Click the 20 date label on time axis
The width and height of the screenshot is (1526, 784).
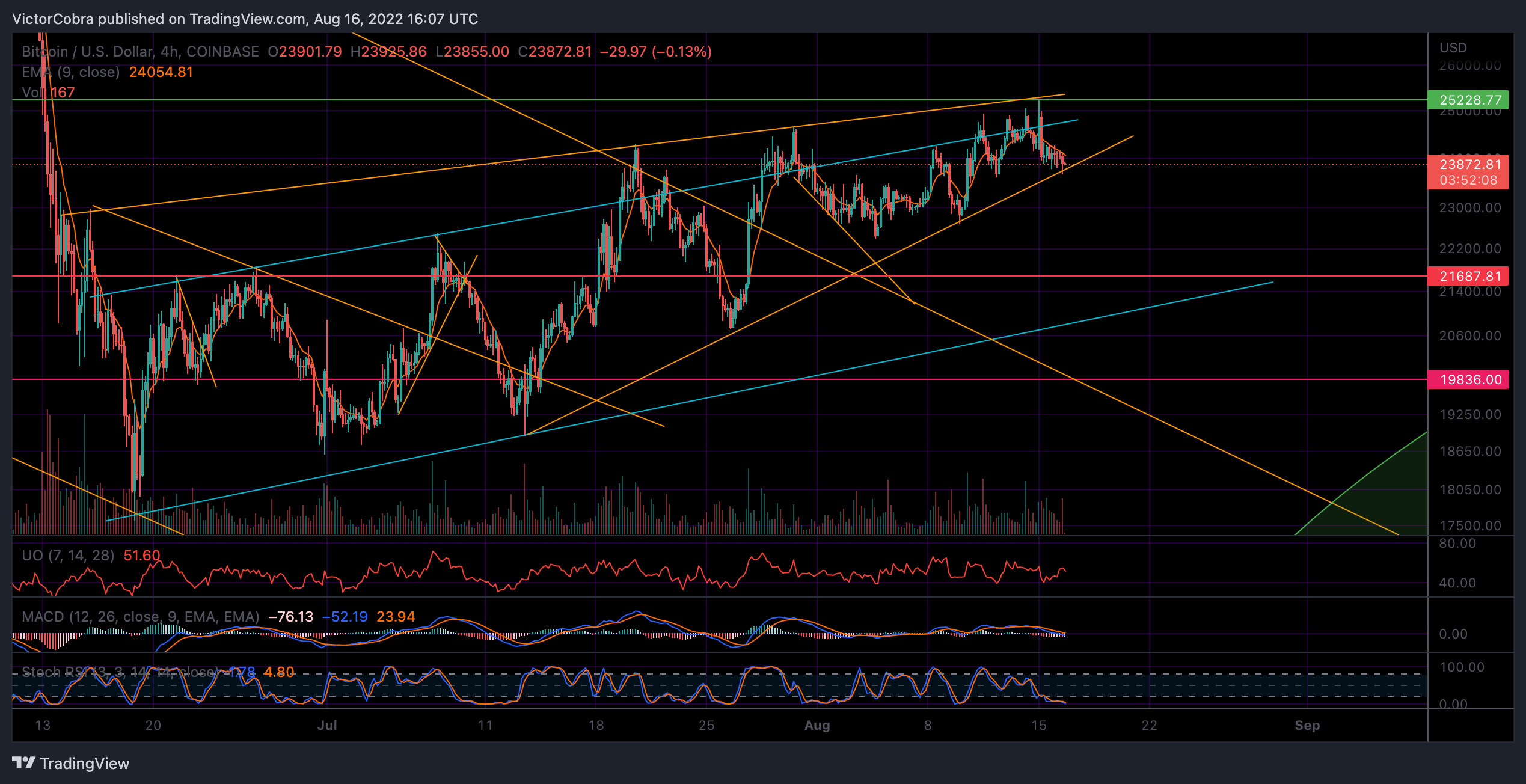coord(153,725)
